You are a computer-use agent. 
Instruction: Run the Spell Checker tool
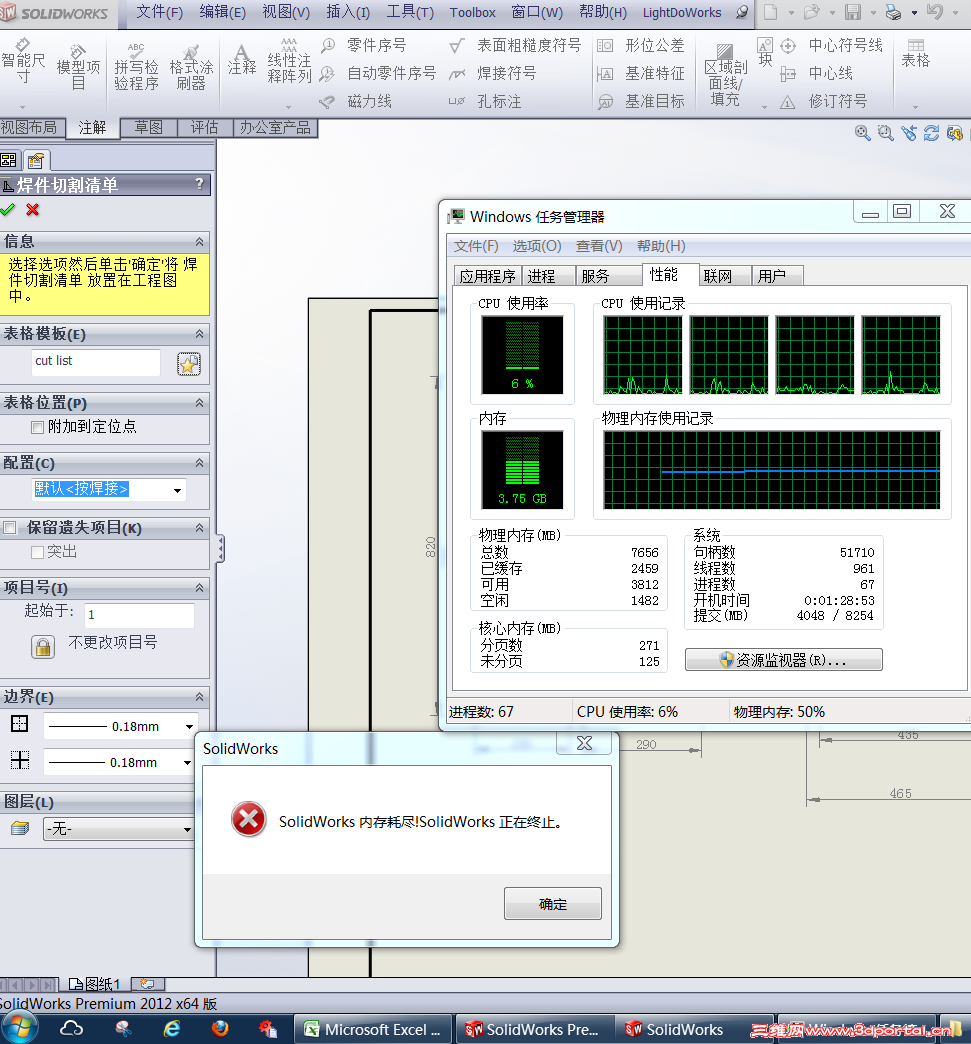(x=136, y=67)
